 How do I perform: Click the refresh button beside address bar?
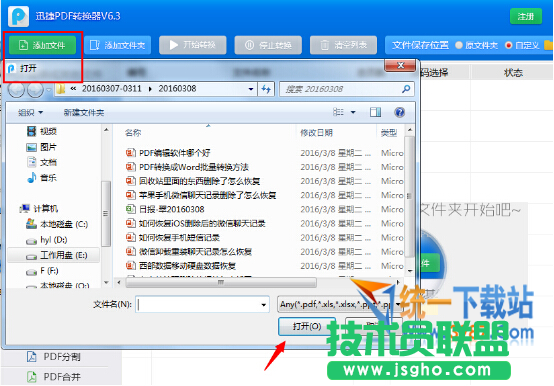click(266, 89)
